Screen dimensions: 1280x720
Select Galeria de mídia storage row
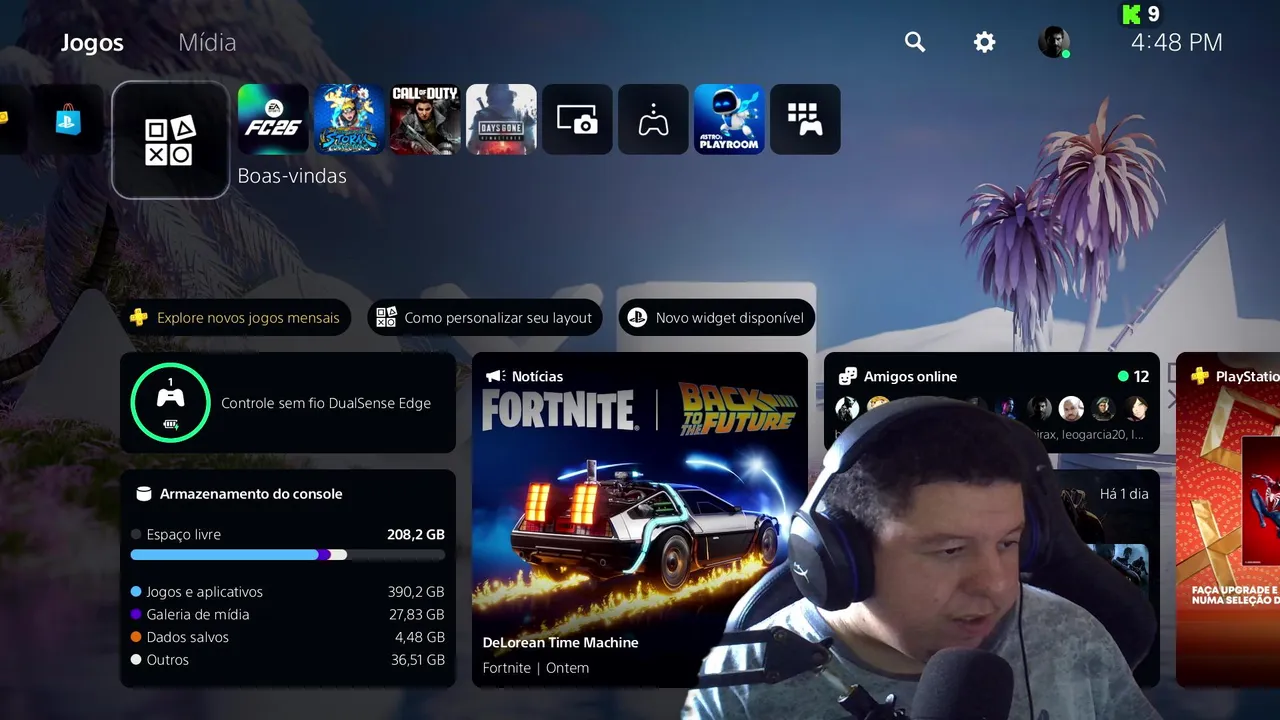[288, 615]
